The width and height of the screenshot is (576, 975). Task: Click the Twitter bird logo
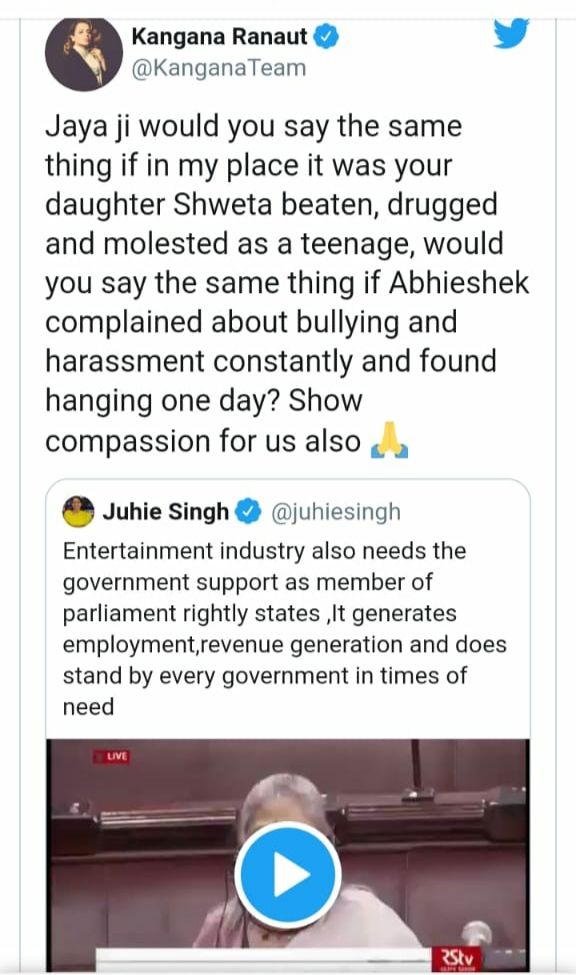(x=511, y=33)
